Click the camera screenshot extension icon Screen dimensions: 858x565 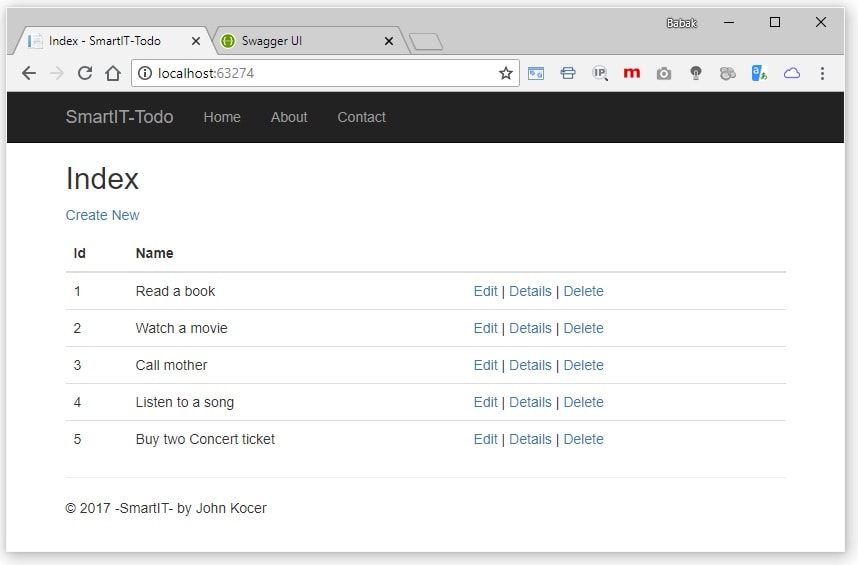click(663, 73)
